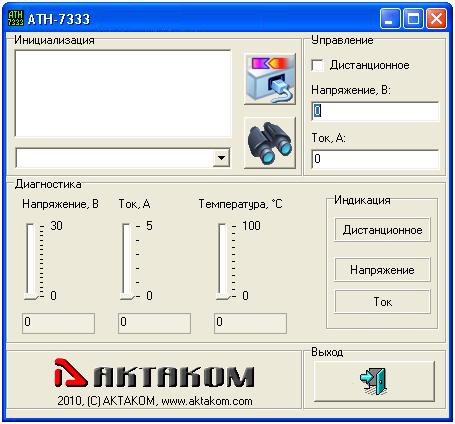Click the network connect device icon button
Viewport: 455px width, 424px height.
(270, 79)
